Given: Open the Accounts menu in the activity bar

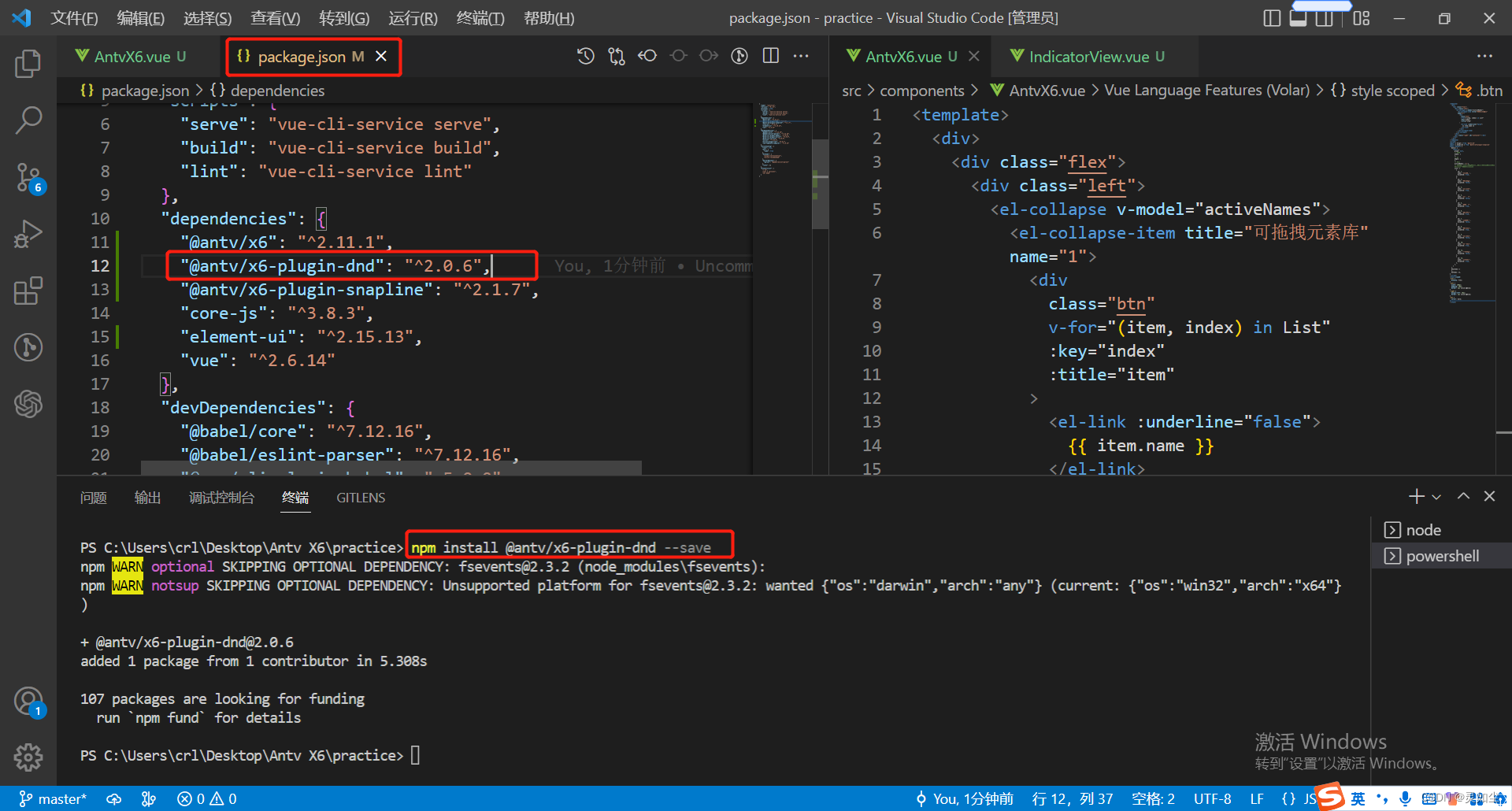Looking at the screenshot, I should tap(28, 701).
